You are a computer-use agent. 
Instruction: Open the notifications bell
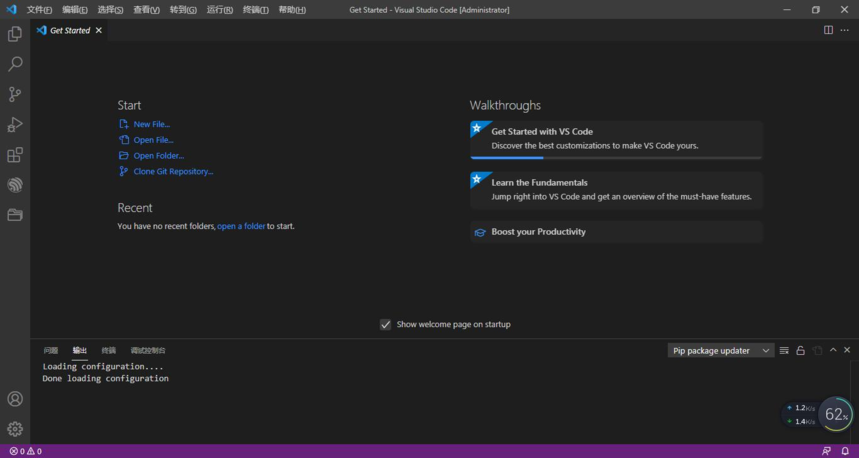845,451
